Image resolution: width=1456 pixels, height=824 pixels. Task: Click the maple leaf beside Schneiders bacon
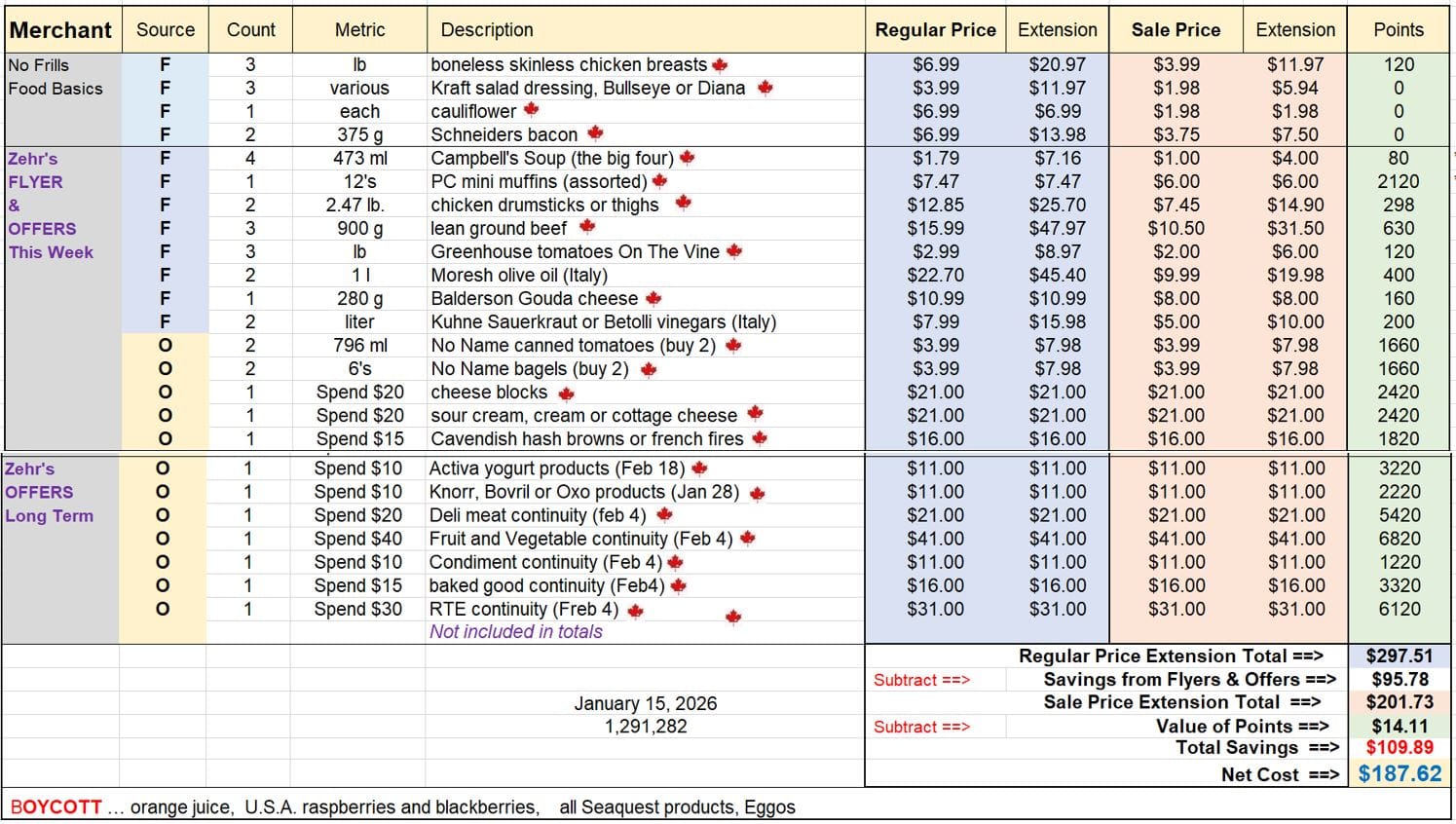click(x=595, y=132)
